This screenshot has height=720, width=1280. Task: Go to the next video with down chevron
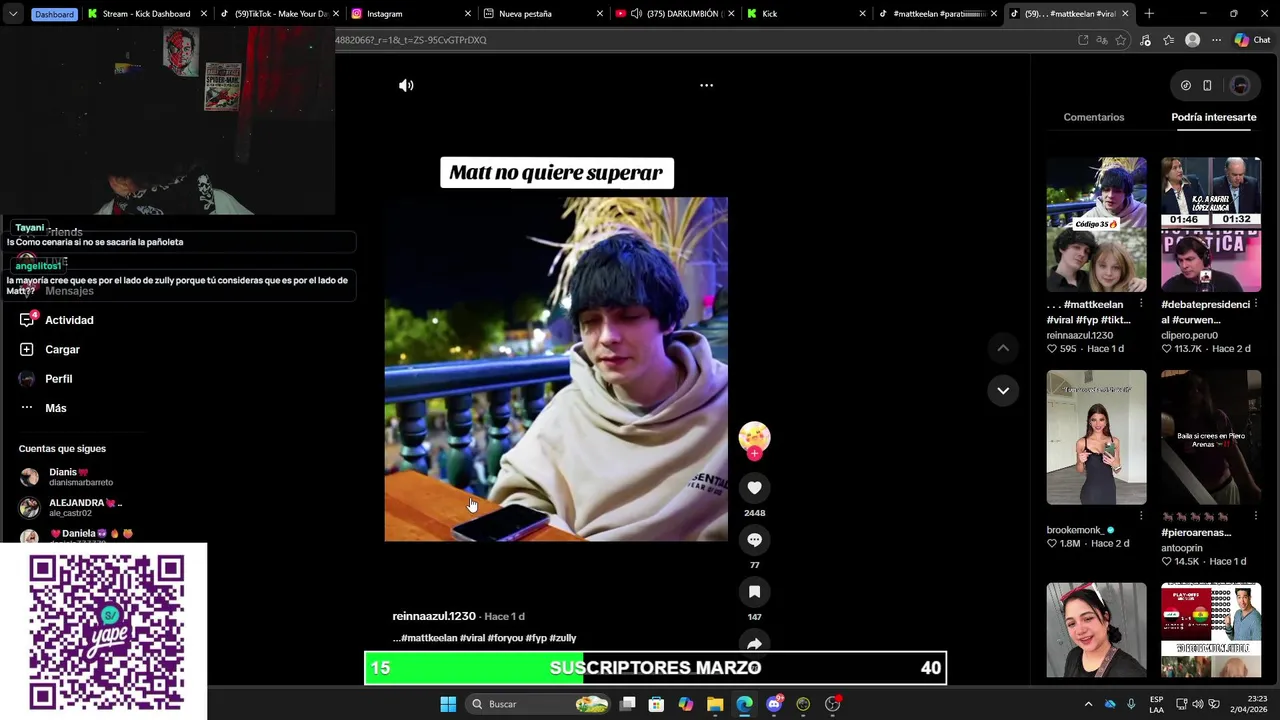tap(1003, 390)
